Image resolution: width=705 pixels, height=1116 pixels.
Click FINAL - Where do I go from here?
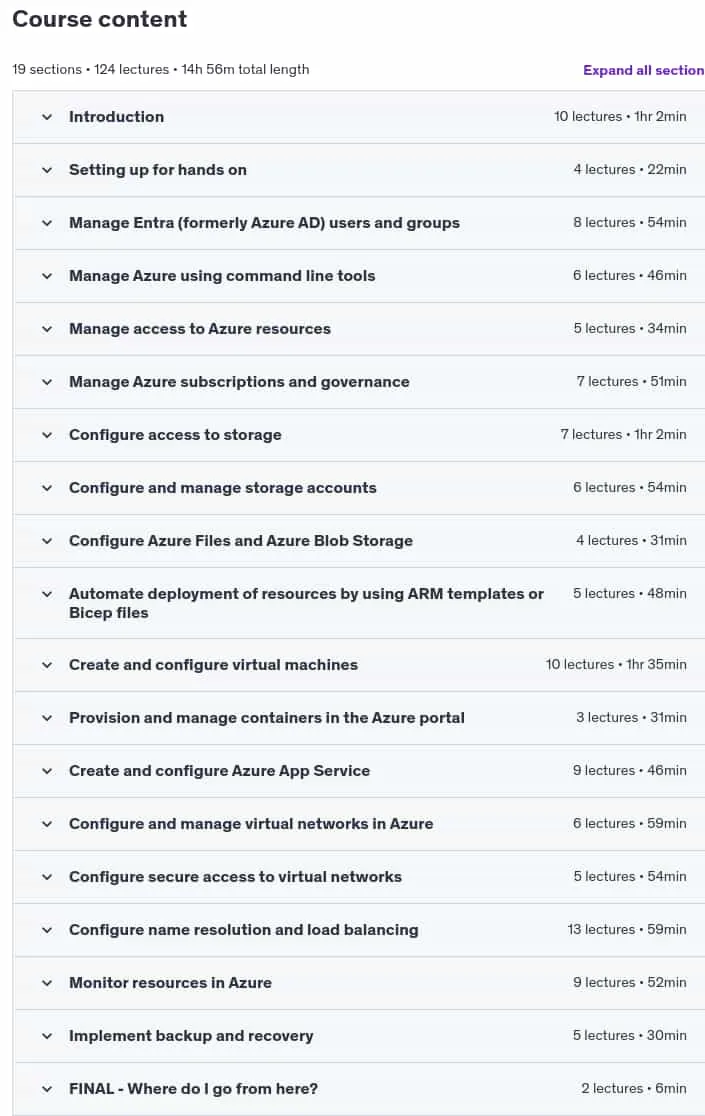coord(193,1089)
